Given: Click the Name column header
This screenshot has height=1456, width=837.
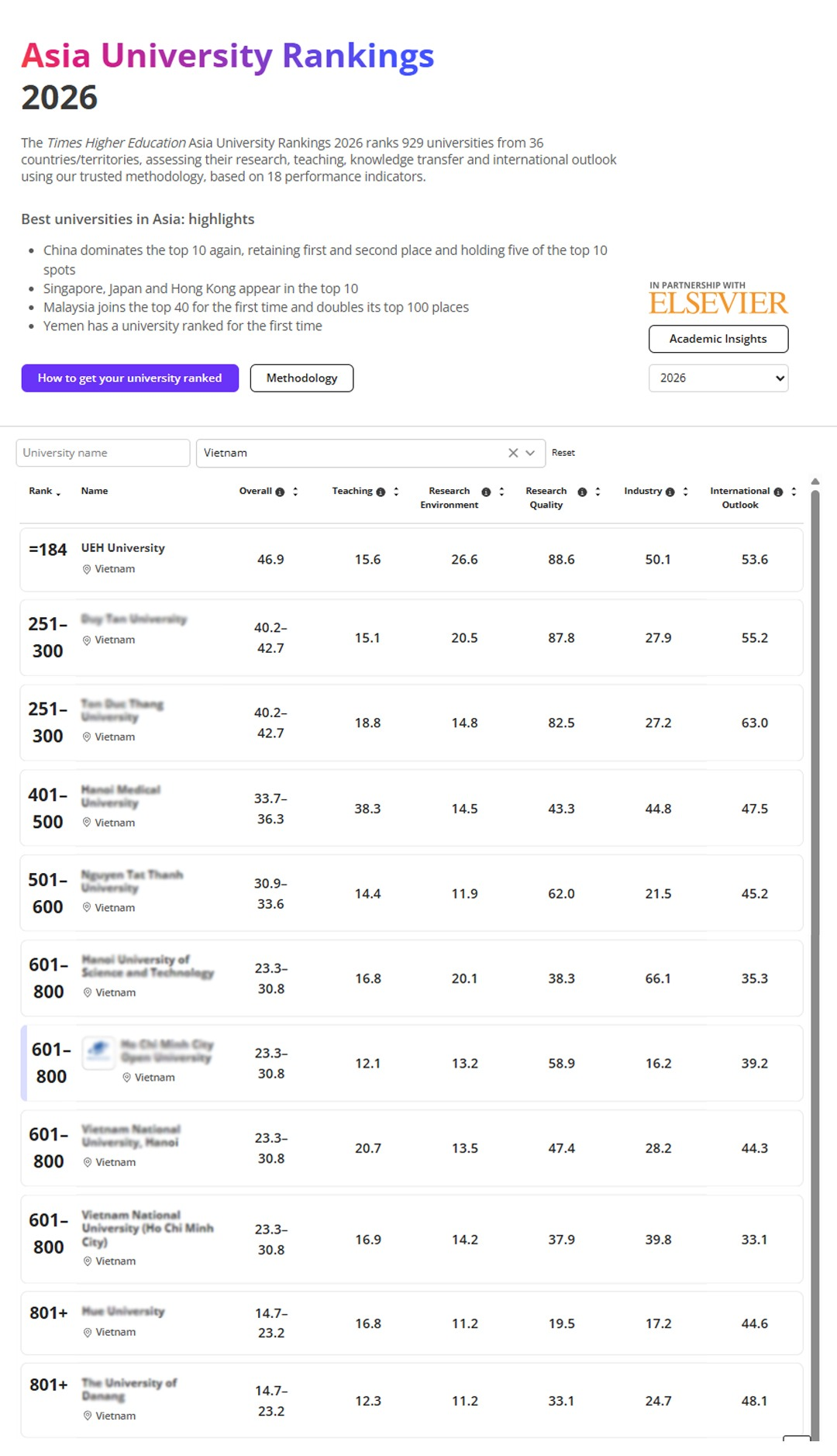Looking at the screenshot, I should (x=95, y=492).
